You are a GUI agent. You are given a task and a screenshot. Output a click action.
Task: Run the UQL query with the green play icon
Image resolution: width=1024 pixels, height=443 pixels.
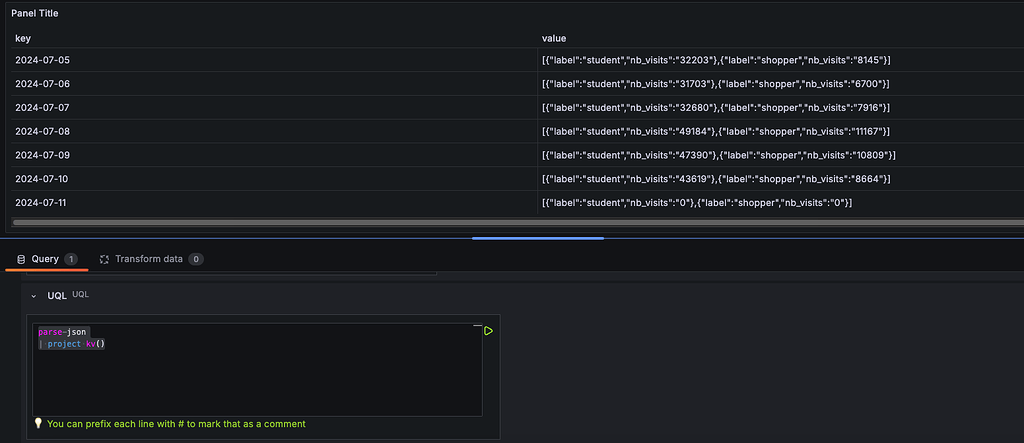coord(488,331)
